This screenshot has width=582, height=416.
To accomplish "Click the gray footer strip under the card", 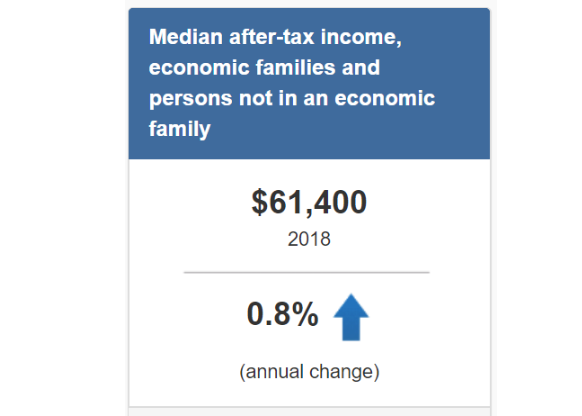I will [x=309, y=412].
